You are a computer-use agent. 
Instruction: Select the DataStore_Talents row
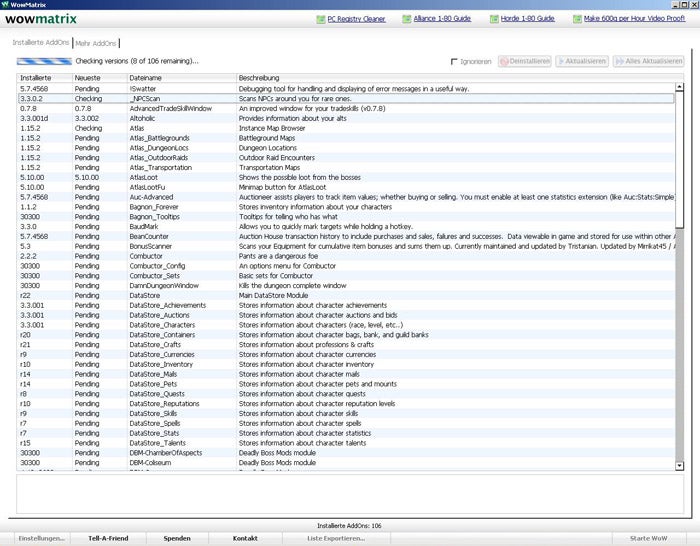point(346,443)
